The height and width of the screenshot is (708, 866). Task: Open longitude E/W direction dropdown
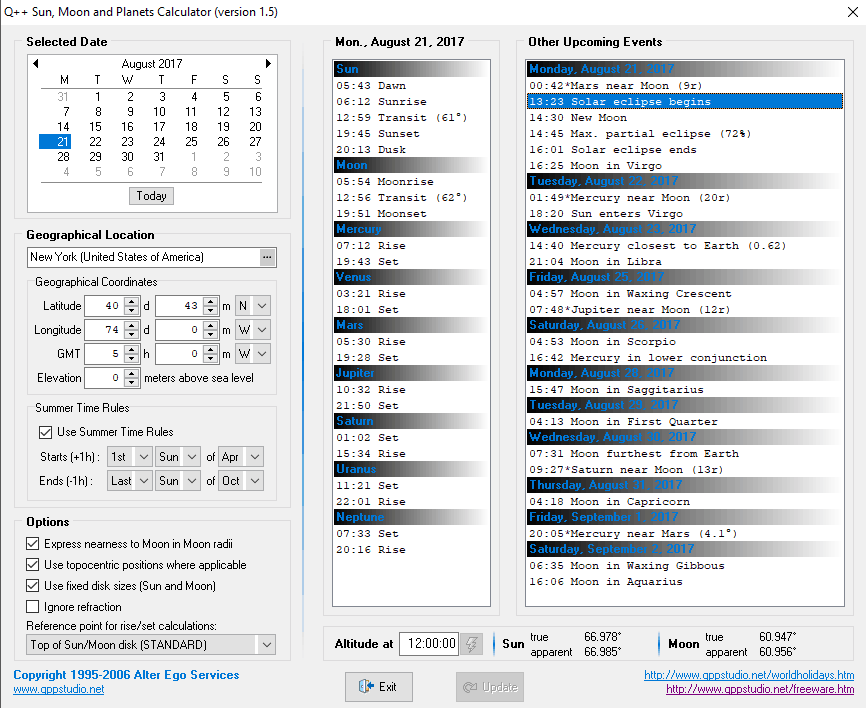[262, 330]
